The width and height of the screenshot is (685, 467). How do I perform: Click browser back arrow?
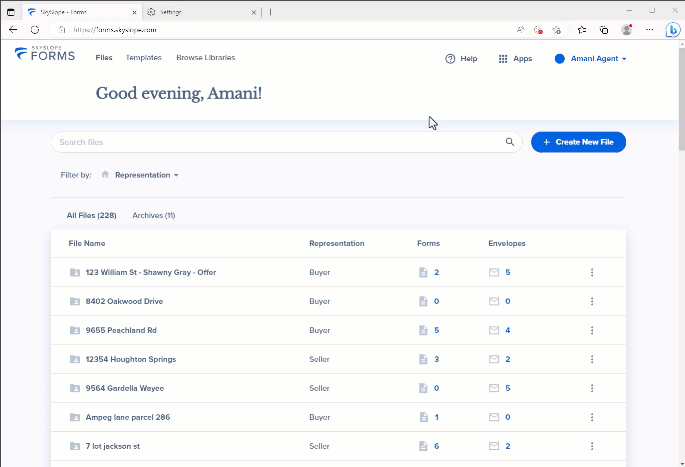click(13, 30)
